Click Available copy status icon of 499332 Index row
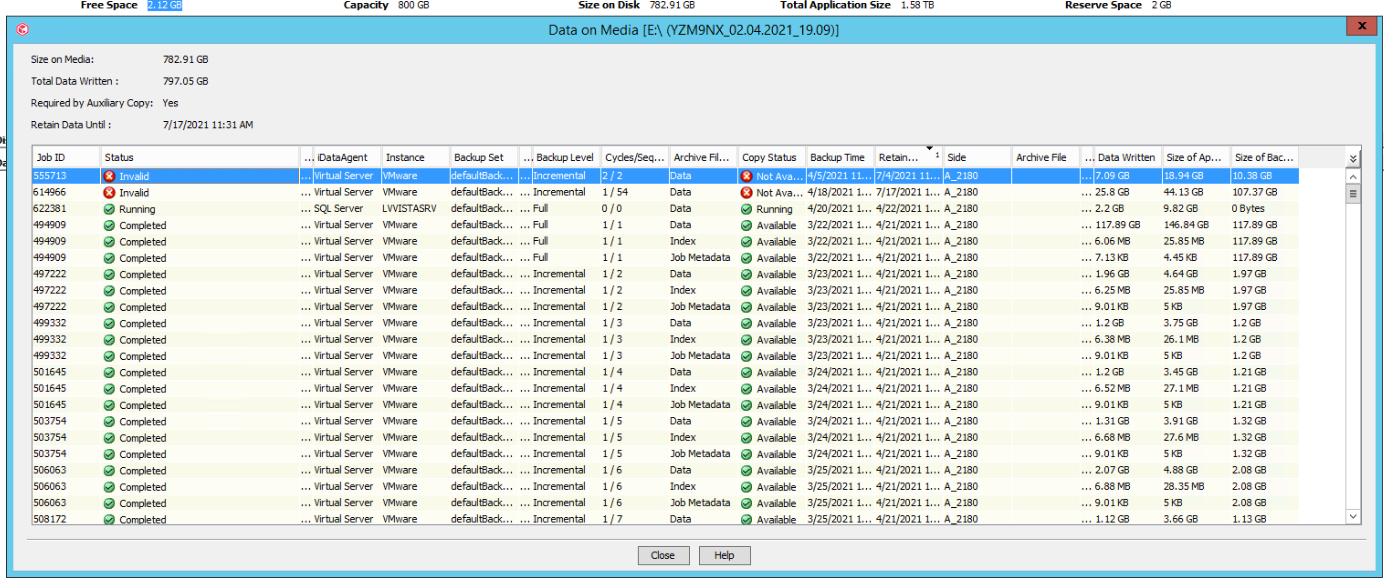The height and width of the screenshot is (587, 1384). [x=747, y=339]
